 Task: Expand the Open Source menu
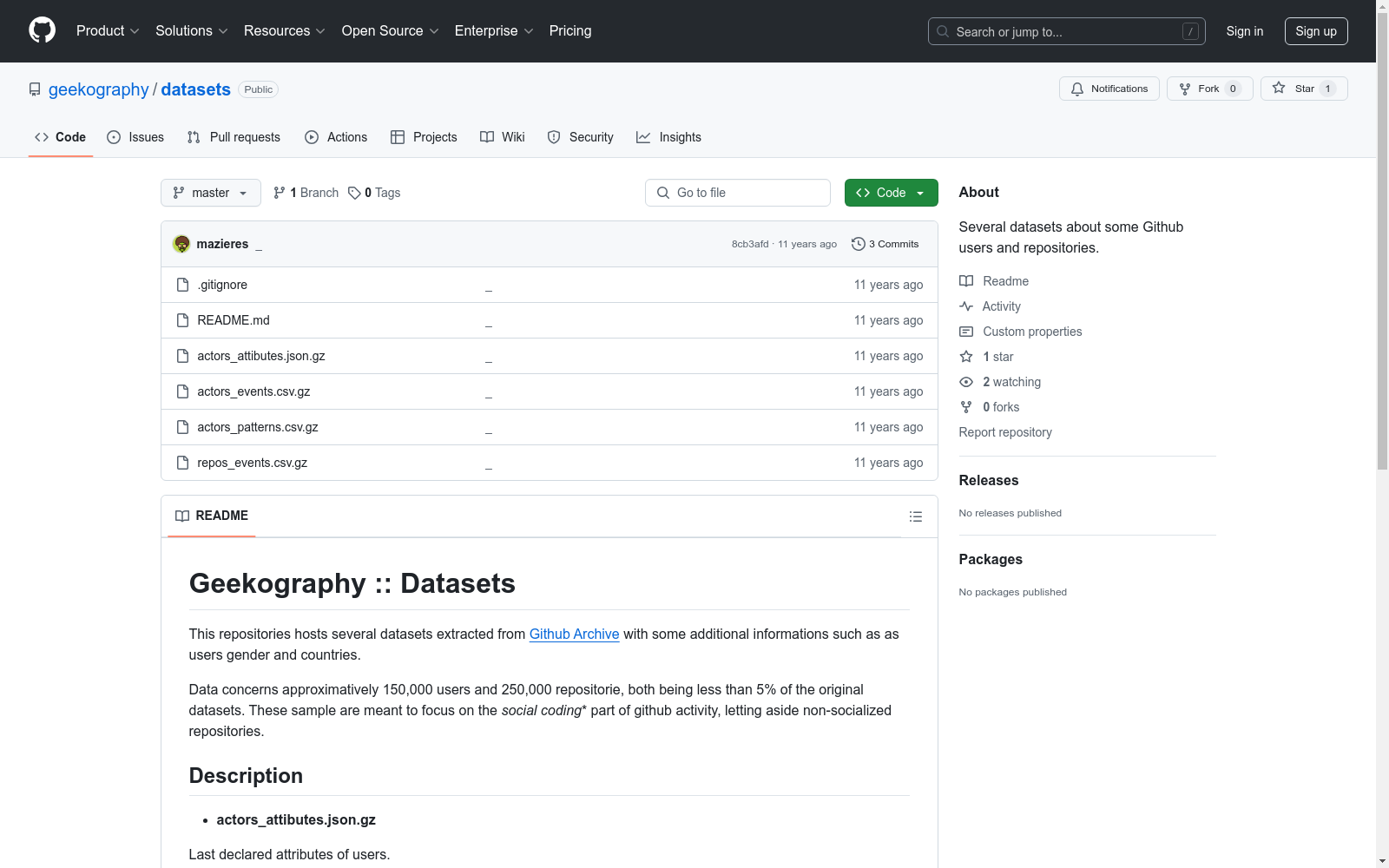pos(391,30)
